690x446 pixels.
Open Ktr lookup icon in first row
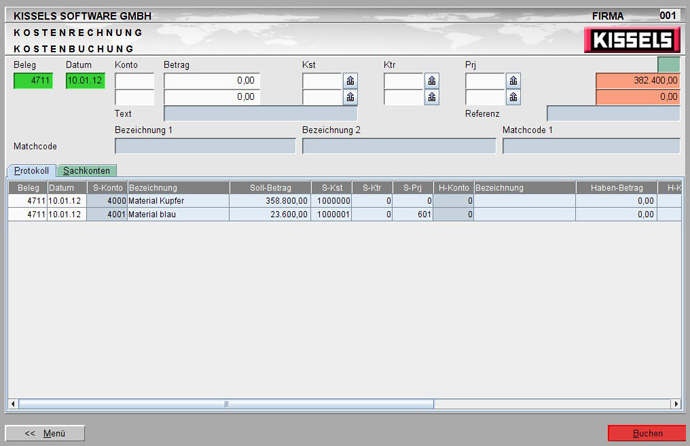click(x=432, y=80)
